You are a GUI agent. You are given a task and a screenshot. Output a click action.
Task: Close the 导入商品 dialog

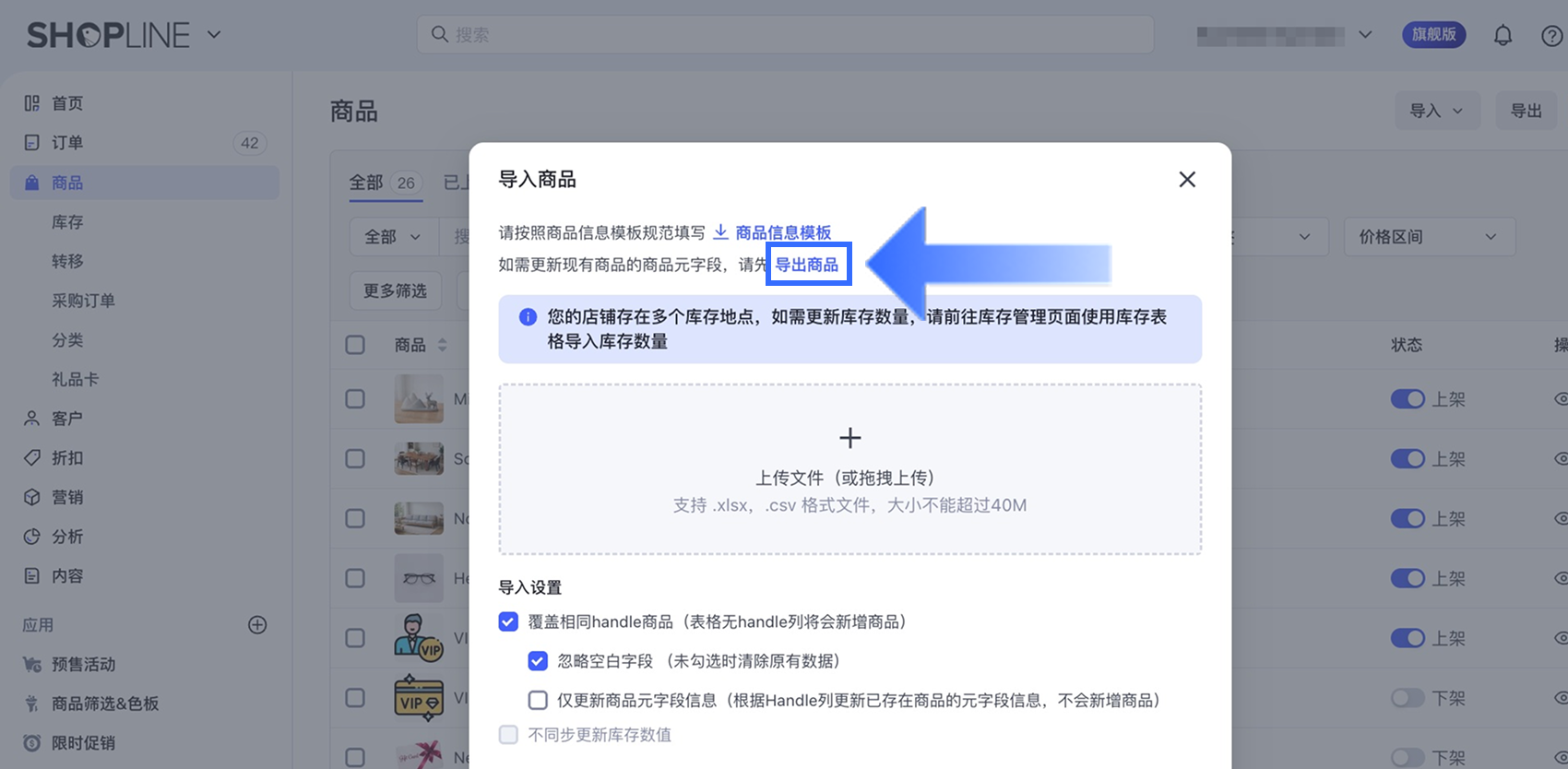(x=1187, y=180)
